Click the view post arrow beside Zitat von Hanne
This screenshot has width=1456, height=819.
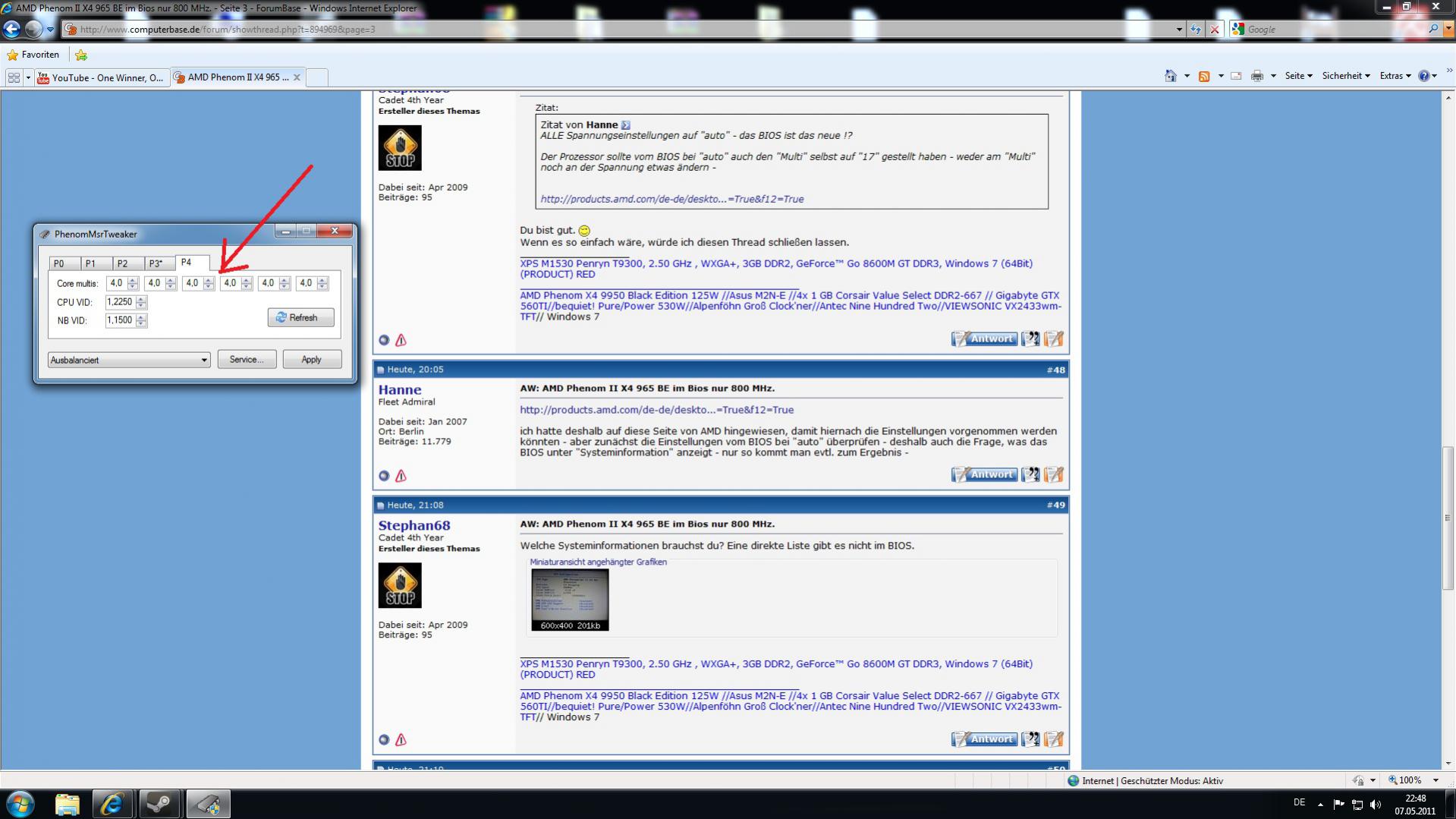pyautogui.click(x=625, y=125)
